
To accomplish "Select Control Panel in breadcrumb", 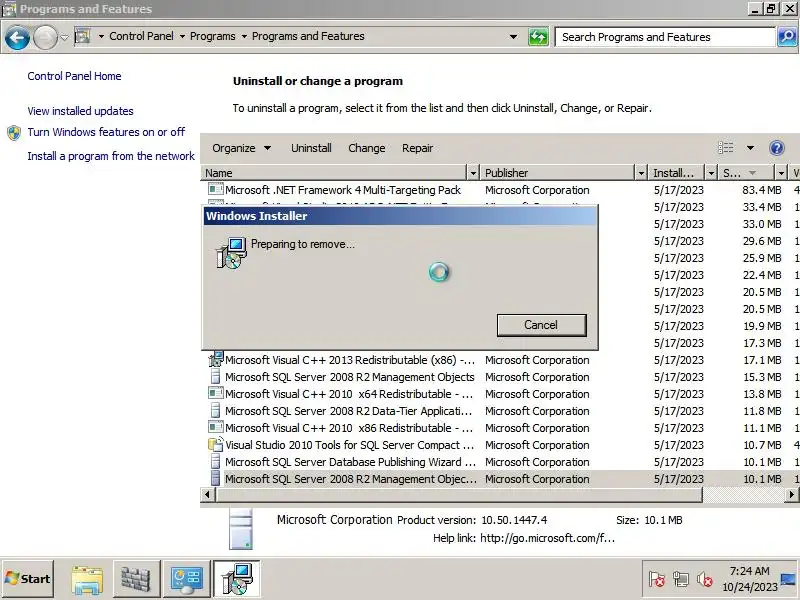I will pos(141,36).
